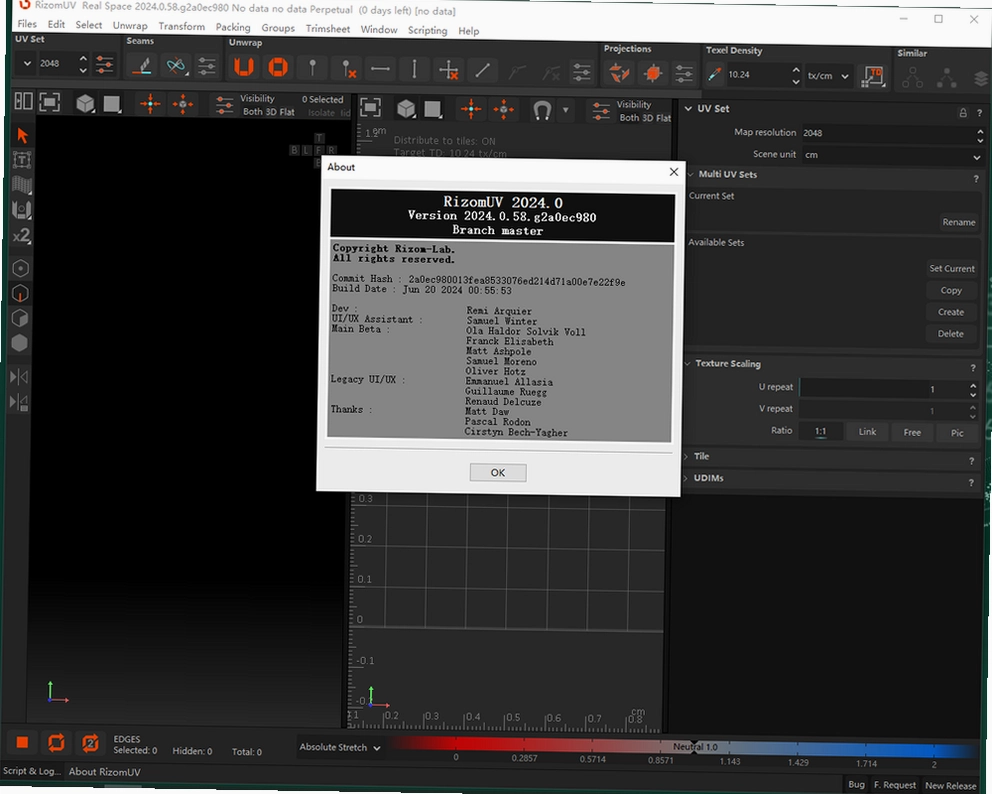The image size is (992, 794).
Task: Click the stretch color gradient bar
Action: 683,747
